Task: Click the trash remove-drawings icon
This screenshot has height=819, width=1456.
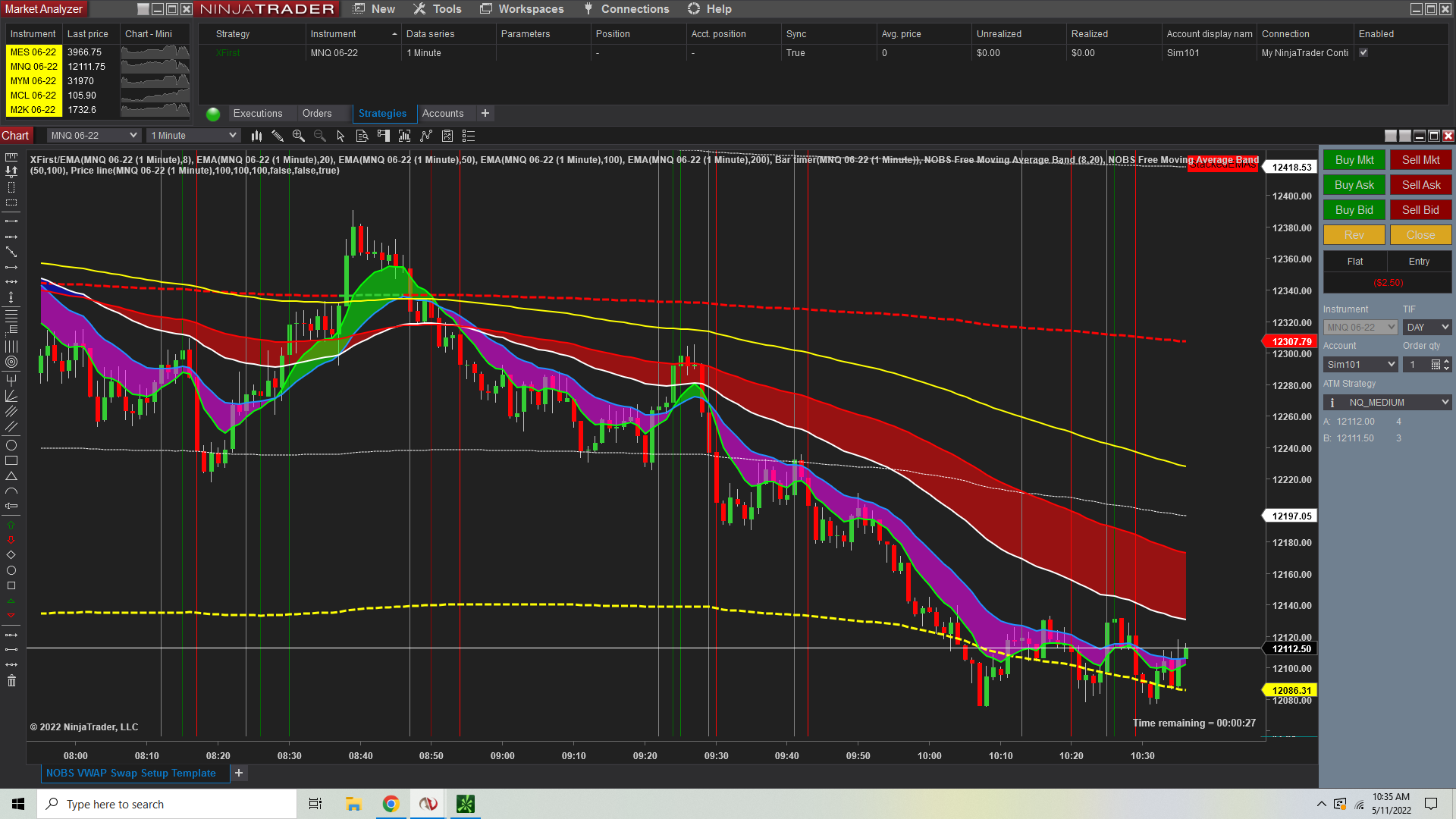Action: [x=11, y=681]
